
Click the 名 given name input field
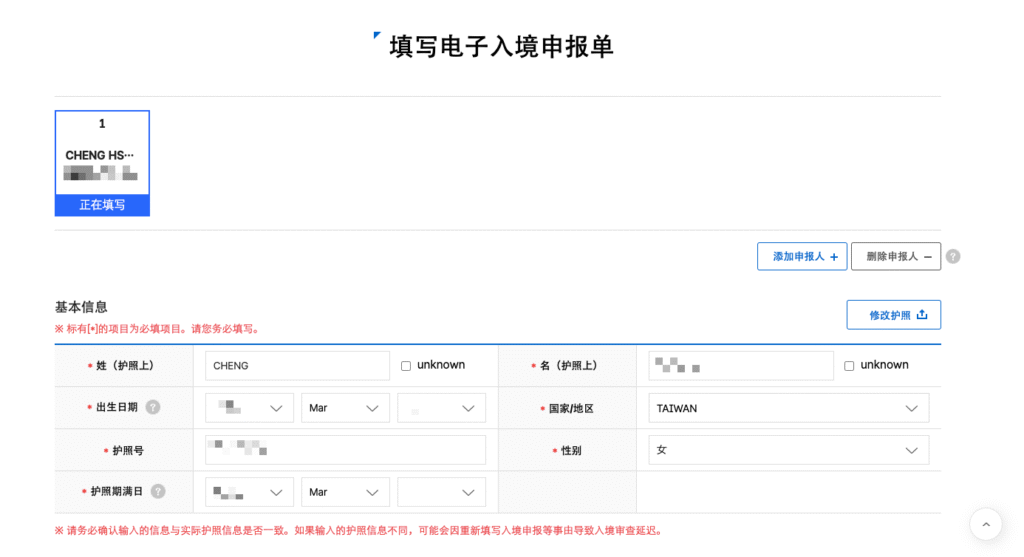[x=741, y=366]
